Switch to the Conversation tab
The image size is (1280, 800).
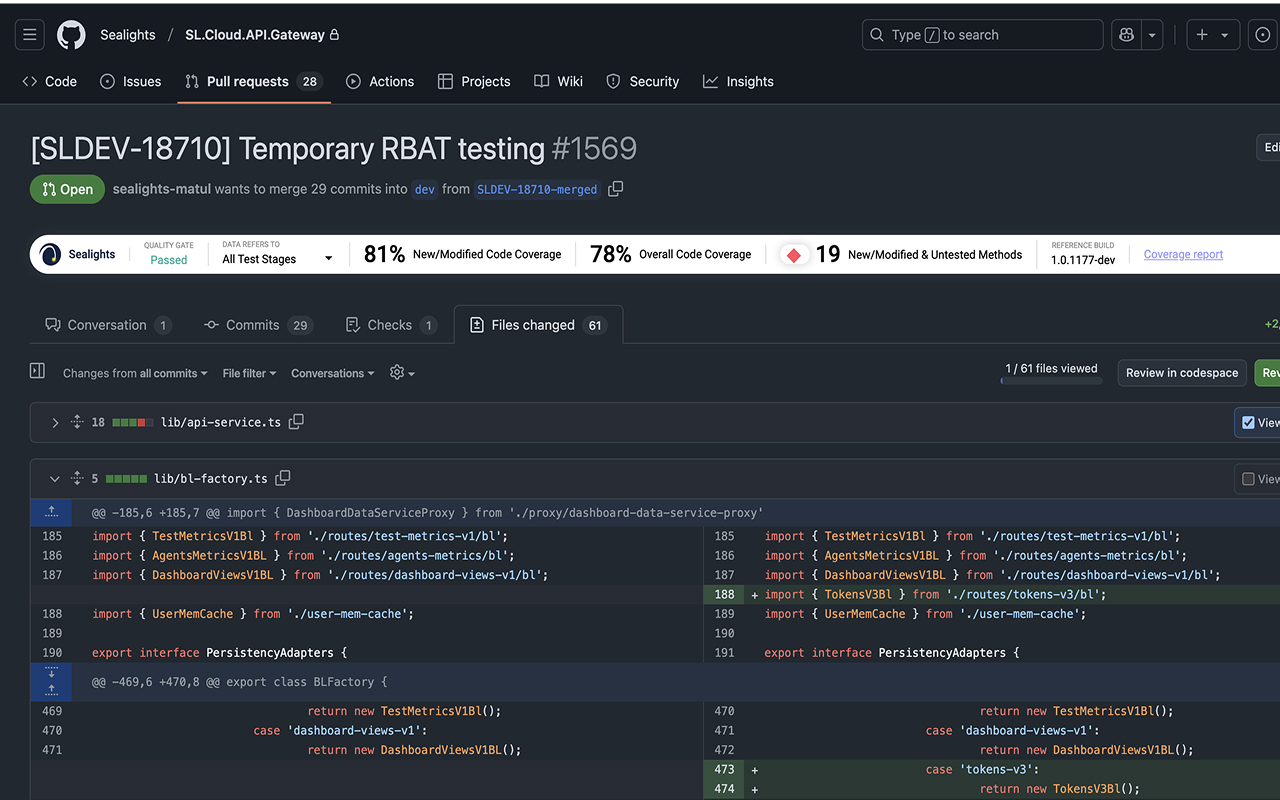coord(107,325)
